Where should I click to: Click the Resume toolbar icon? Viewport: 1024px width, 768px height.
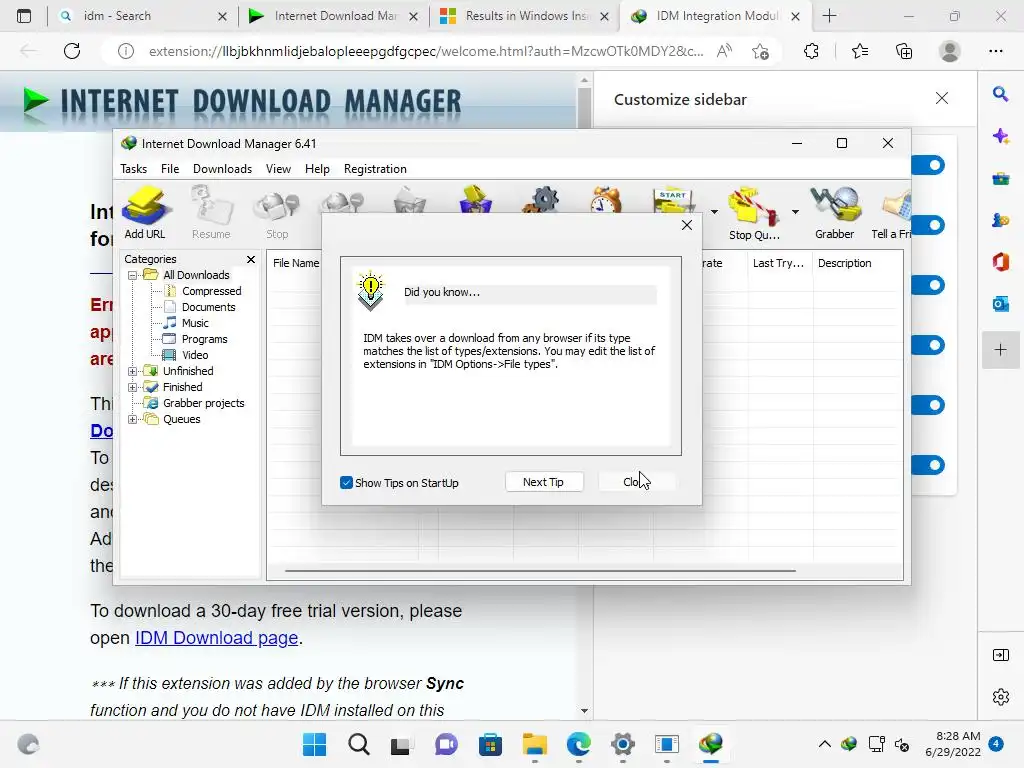211,212
